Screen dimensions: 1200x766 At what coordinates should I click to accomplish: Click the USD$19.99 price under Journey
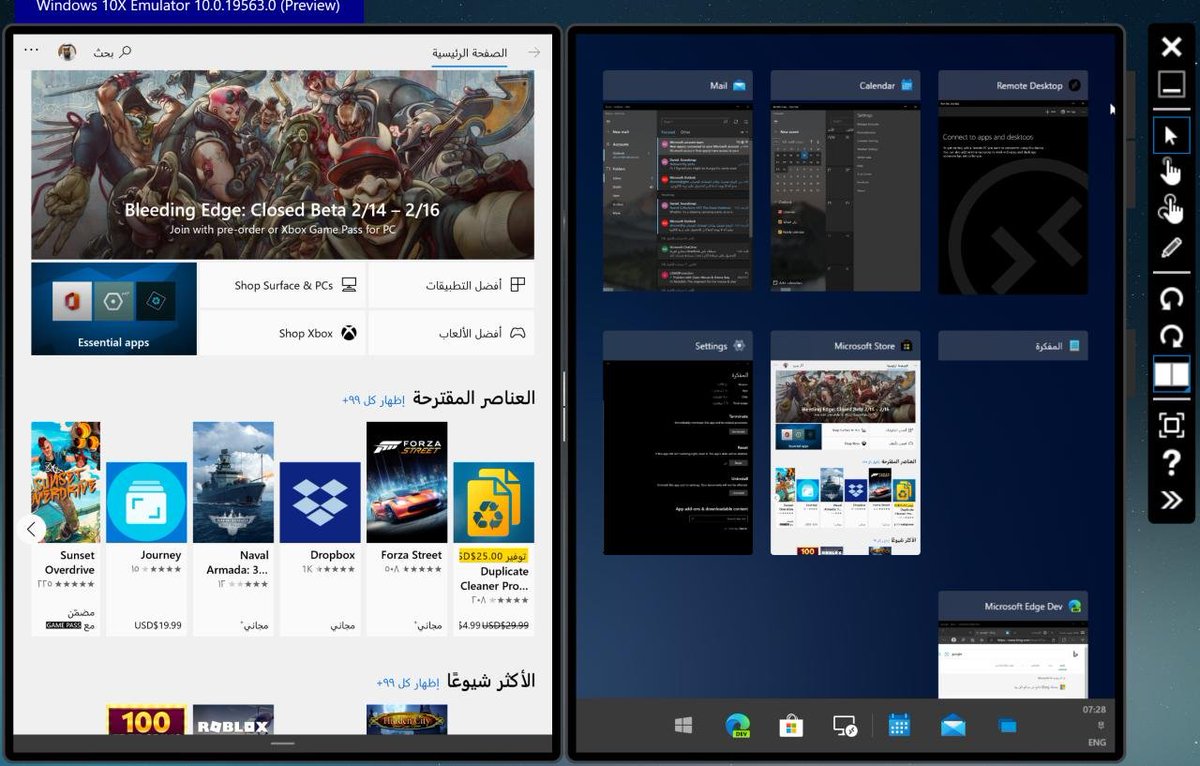[158, 626]
